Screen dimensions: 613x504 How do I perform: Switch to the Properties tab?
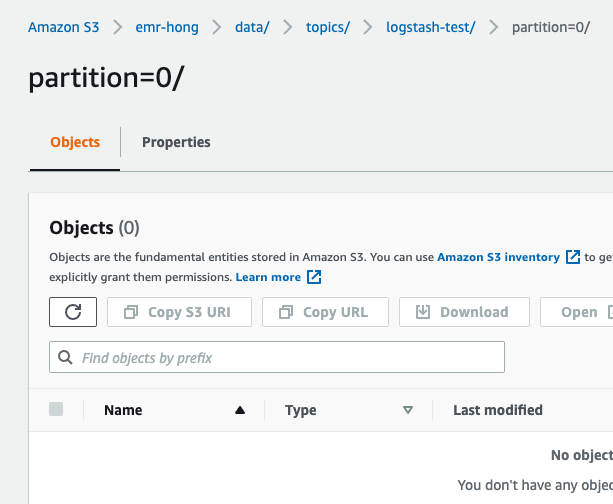click(176, 142)
